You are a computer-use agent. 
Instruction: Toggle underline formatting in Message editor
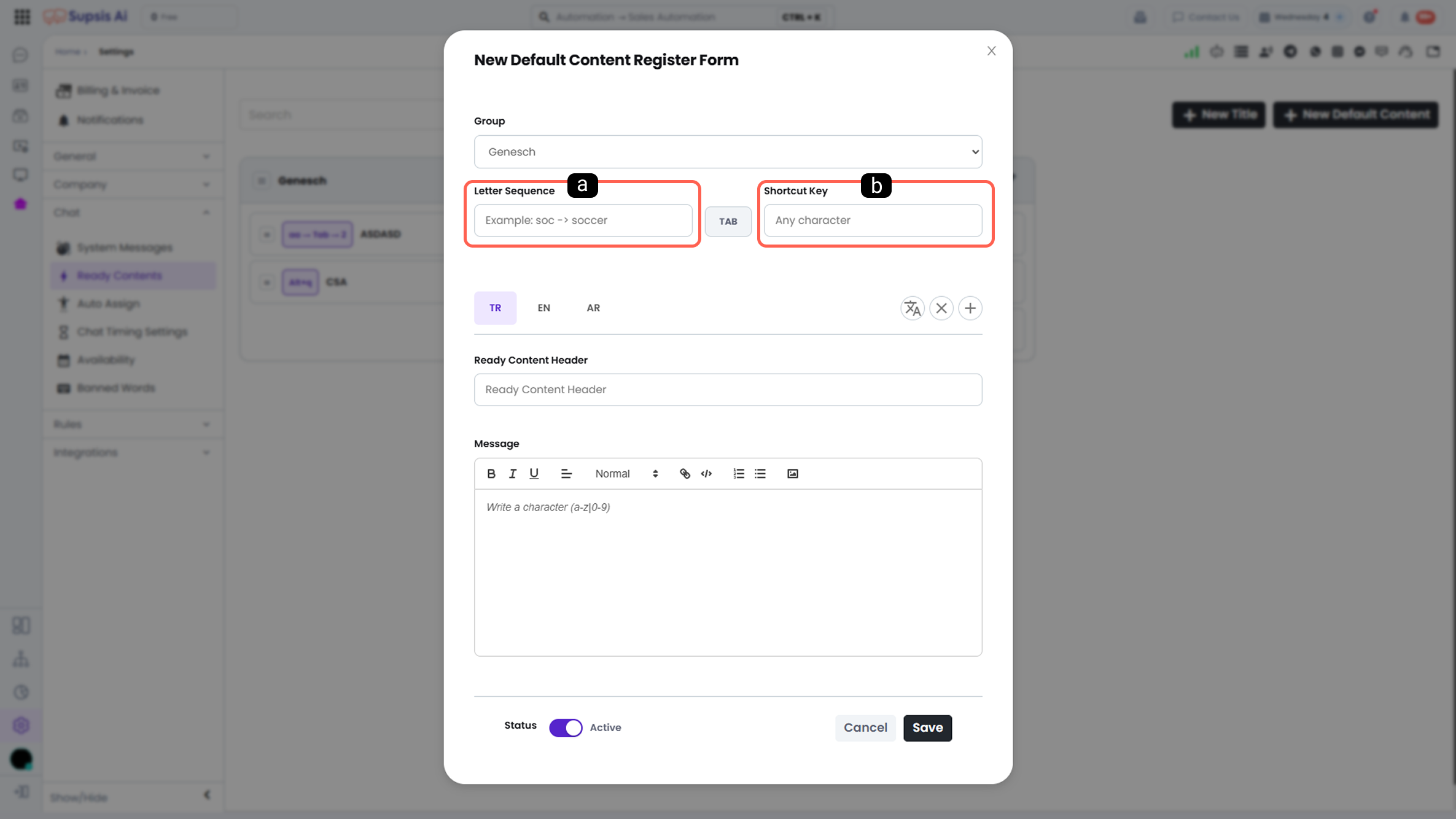coord(534,474)
